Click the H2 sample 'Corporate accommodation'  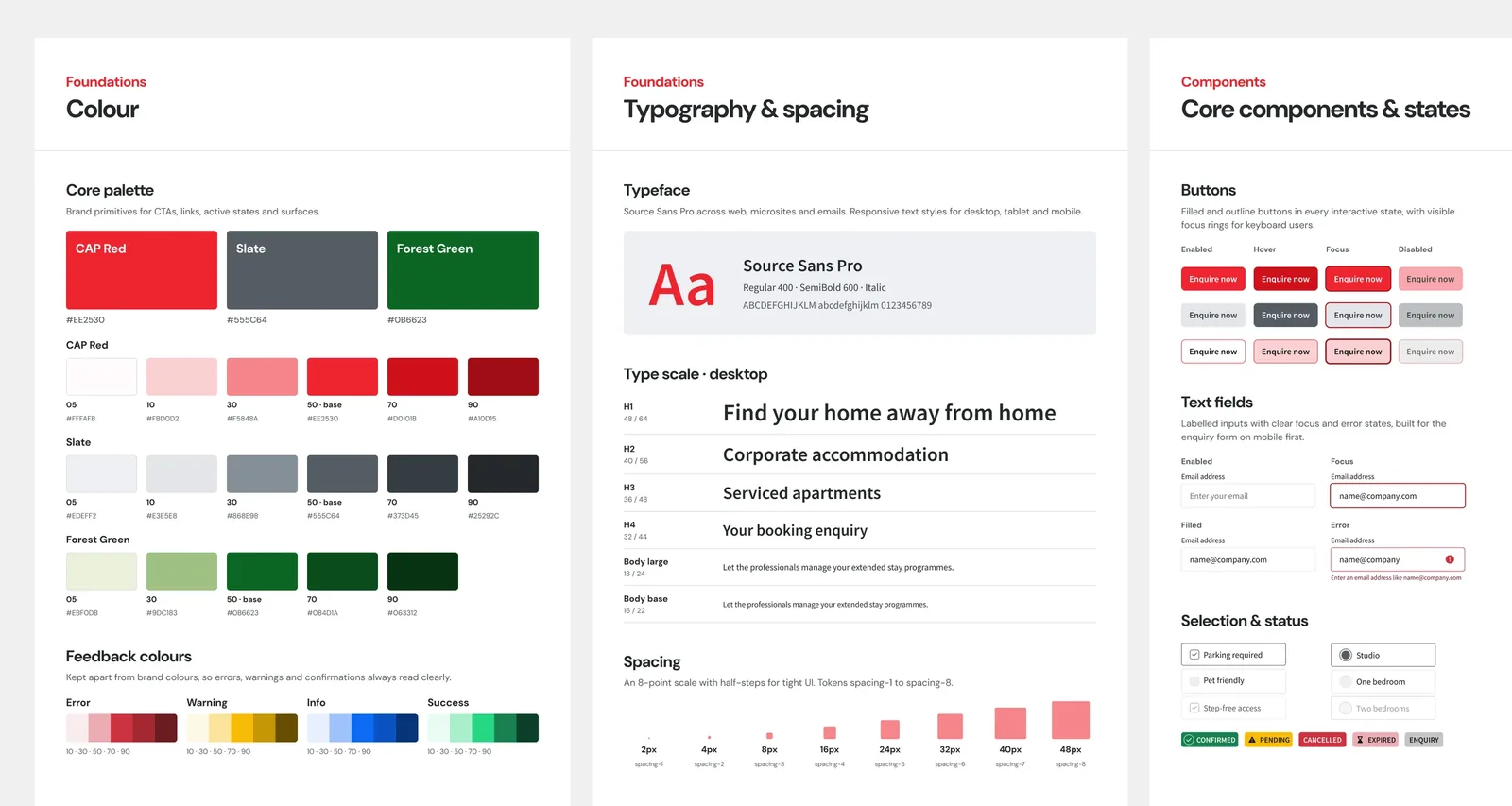click(x=835, y=455)
